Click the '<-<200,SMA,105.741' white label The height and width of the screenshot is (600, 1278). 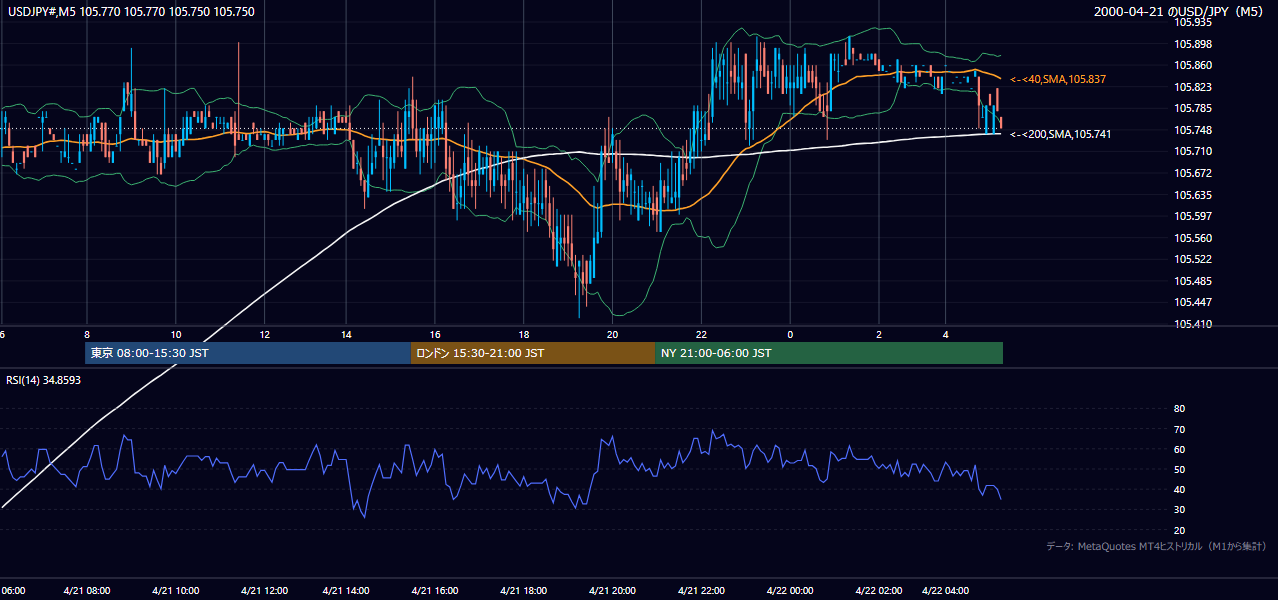pos(1060,134)
